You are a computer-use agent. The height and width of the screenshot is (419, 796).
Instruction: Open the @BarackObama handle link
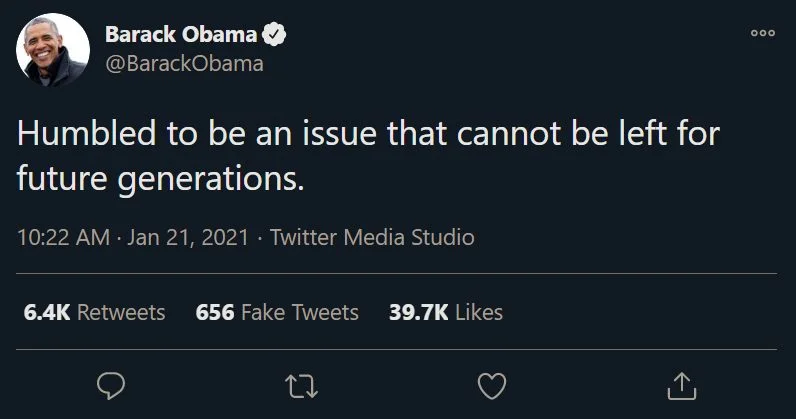[x=184, y=64]
